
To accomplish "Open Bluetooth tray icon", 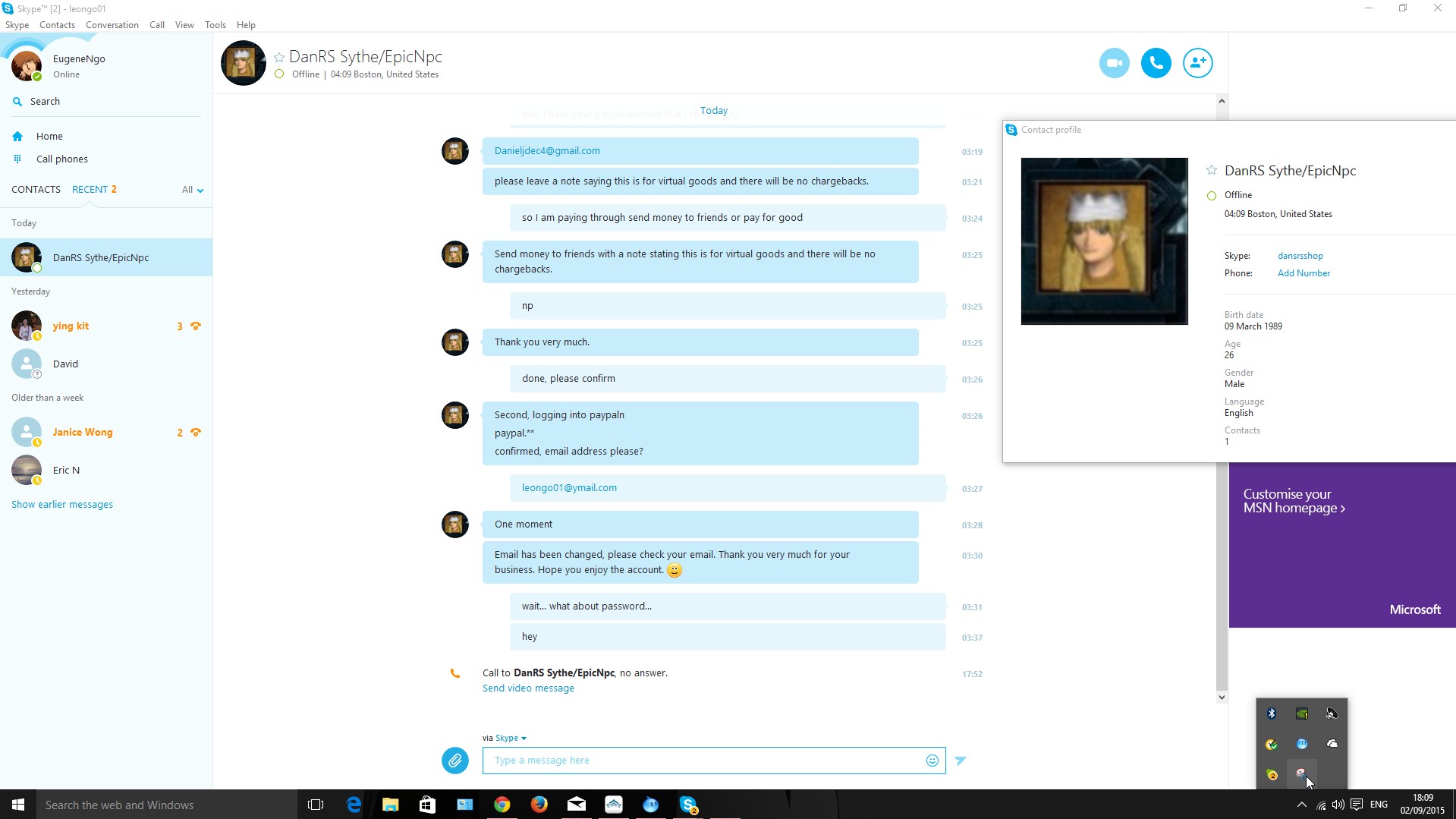I will point(1272,713).
